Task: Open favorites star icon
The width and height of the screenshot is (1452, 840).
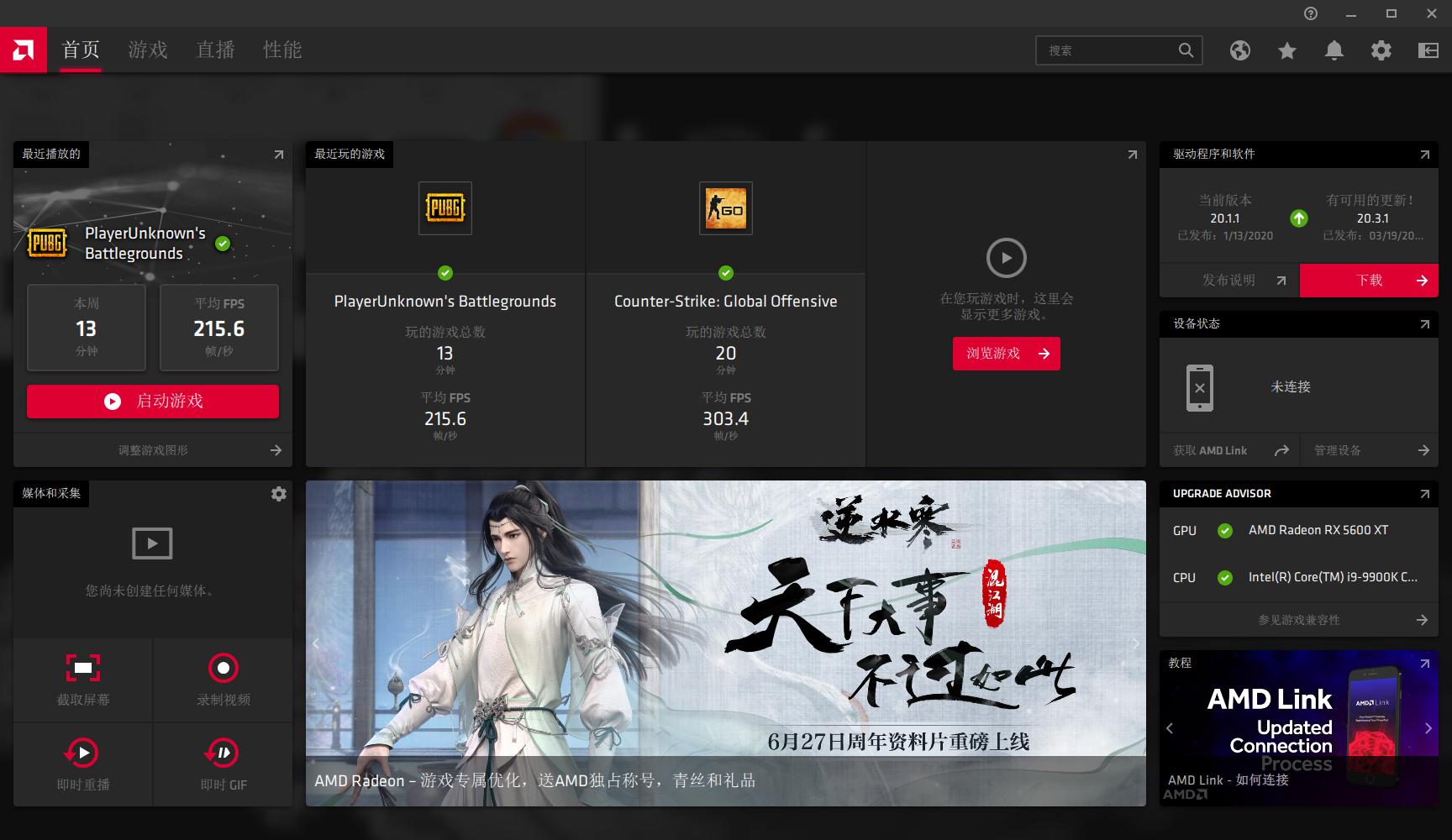Action: [x=1286, y=50]
